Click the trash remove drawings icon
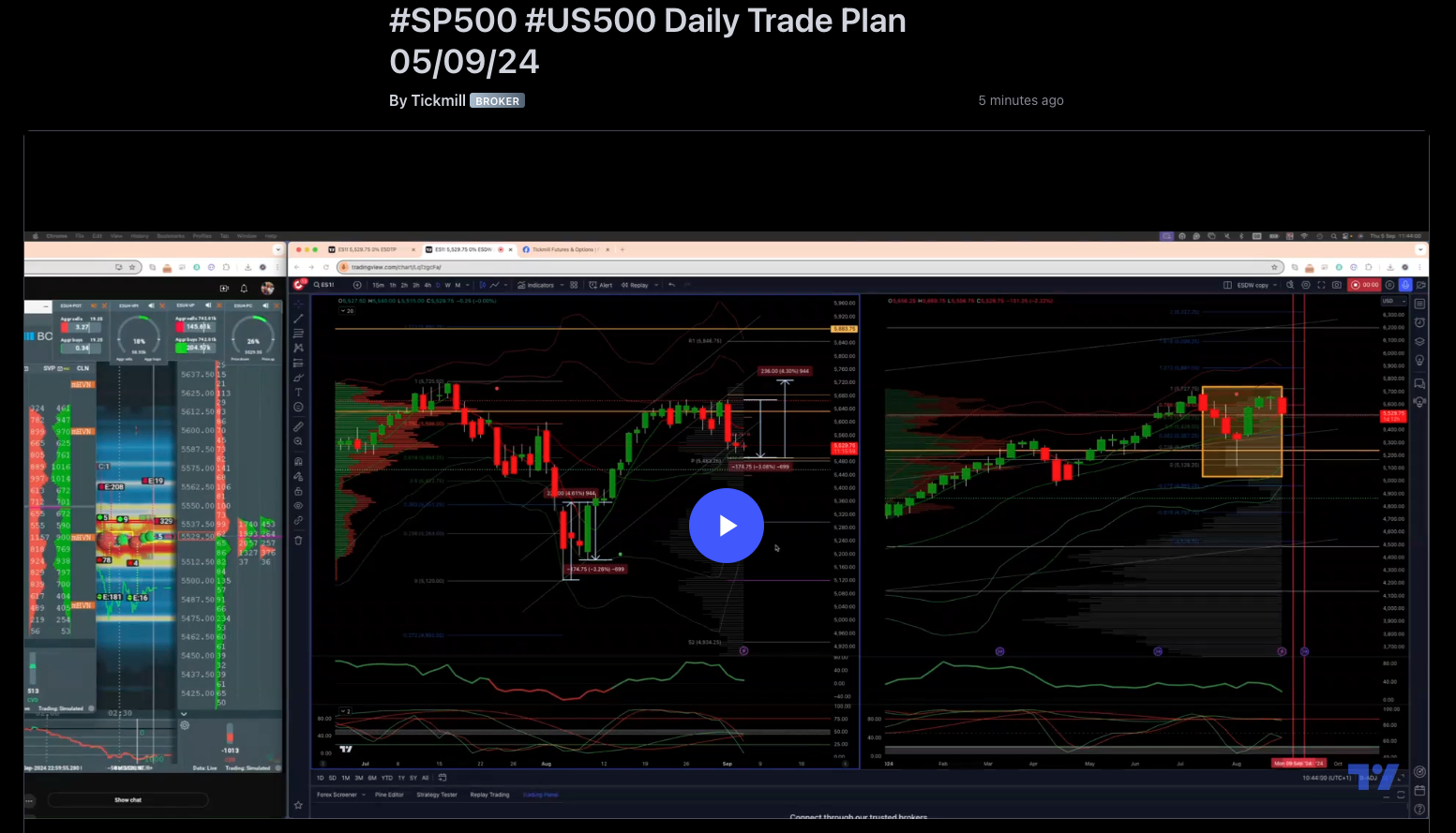 point(298,540)
